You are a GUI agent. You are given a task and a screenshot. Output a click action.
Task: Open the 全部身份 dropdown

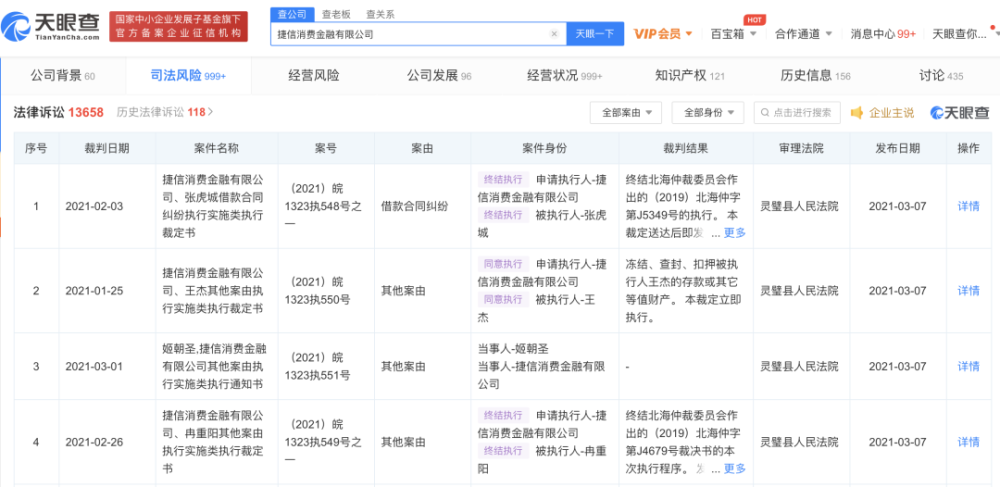click(x=708, y=113)
